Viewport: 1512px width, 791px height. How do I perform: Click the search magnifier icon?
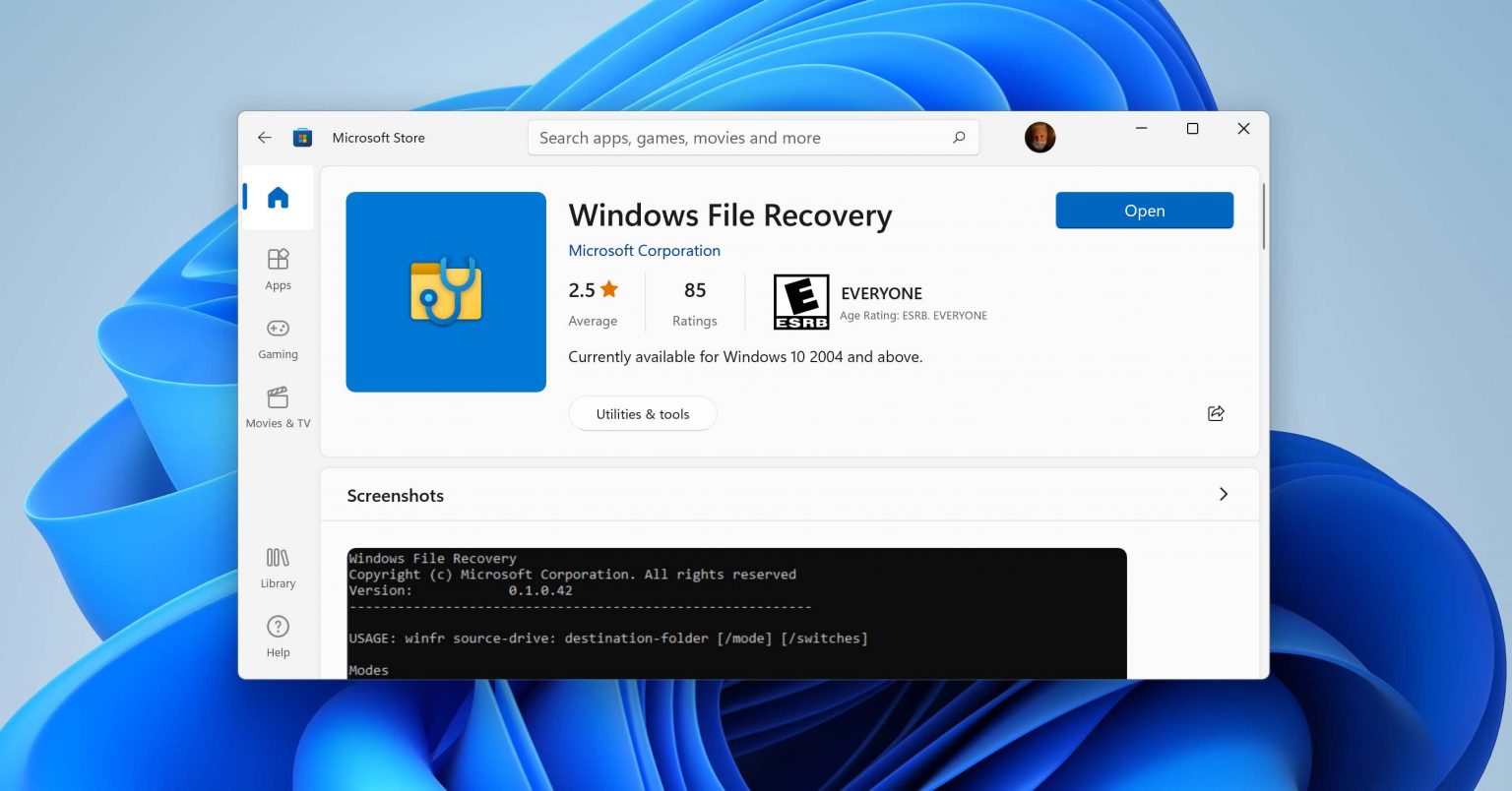959,138
